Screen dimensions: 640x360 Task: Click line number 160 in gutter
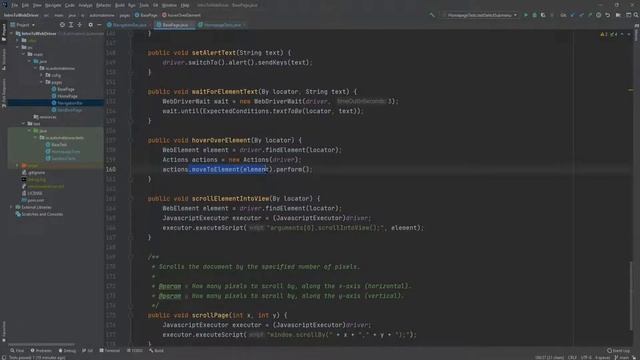click(110, 169)
